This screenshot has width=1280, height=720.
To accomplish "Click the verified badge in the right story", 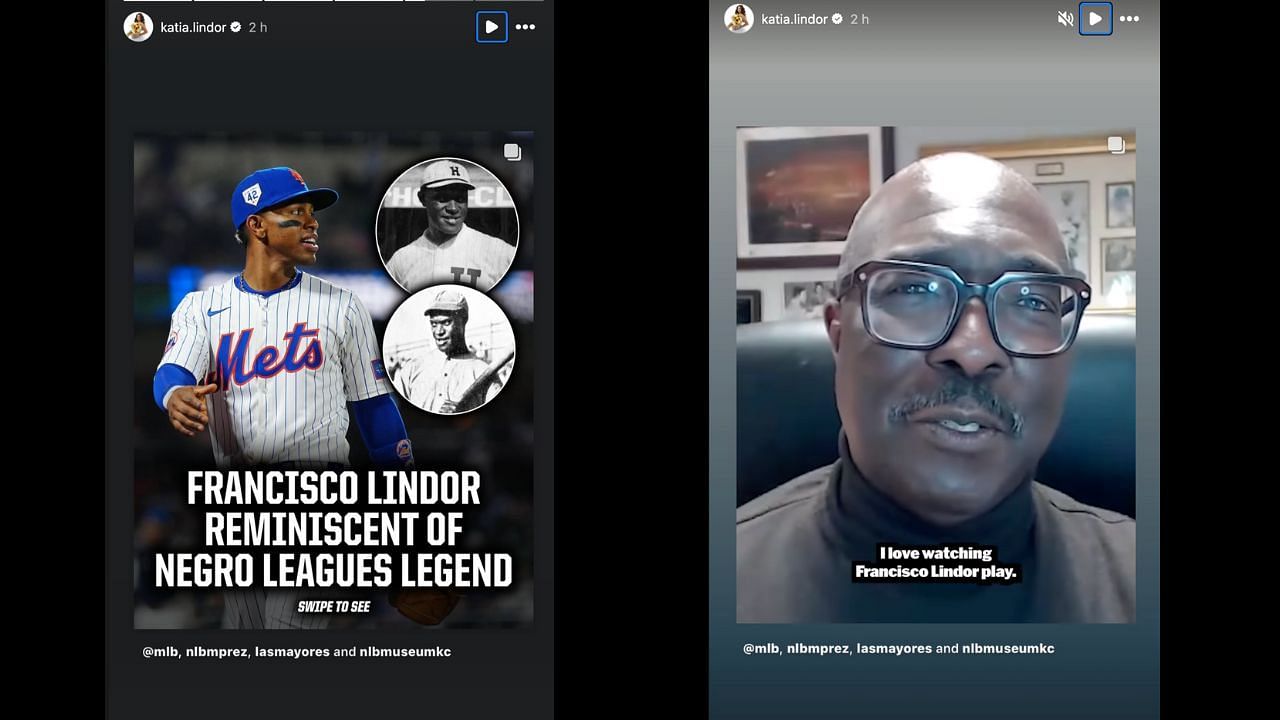I will coord(837,19).
